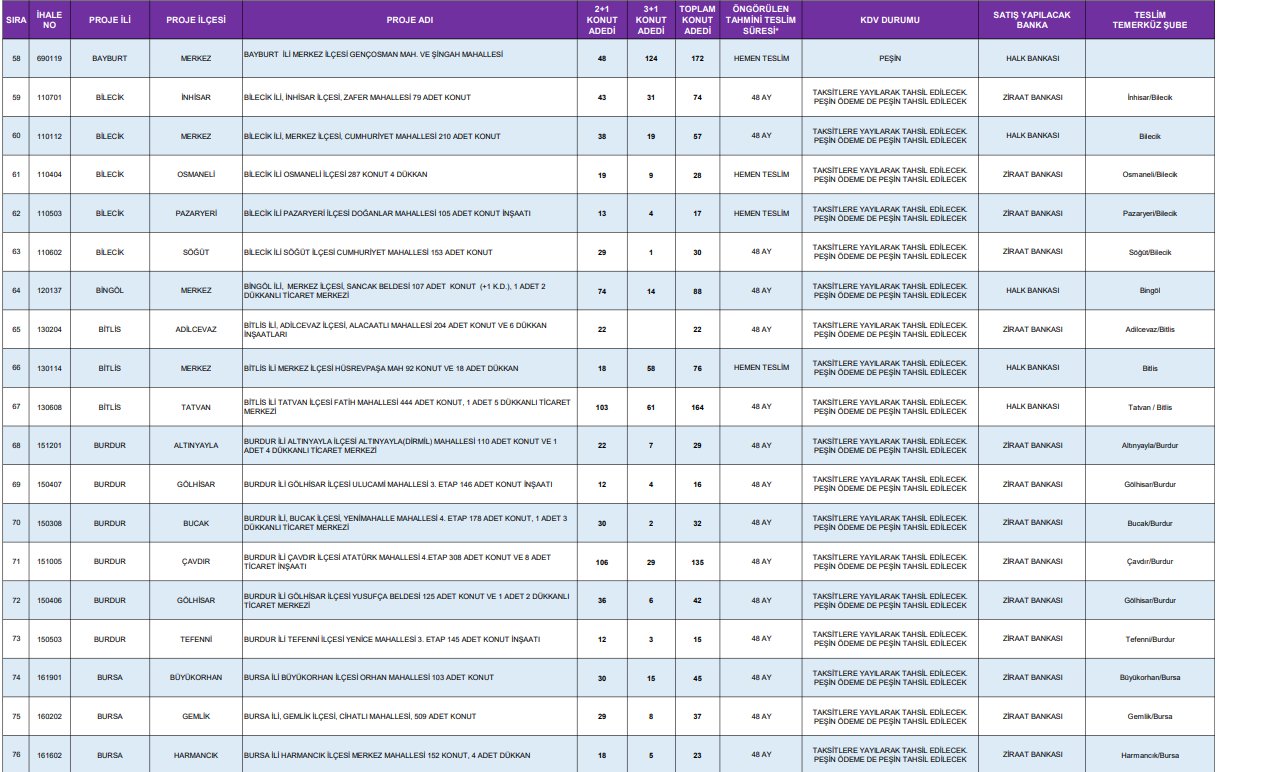Click Pazaryeri/Bilecik branch cell
The width and height of the screenshot is (1280, 772).
[1150, 213]
